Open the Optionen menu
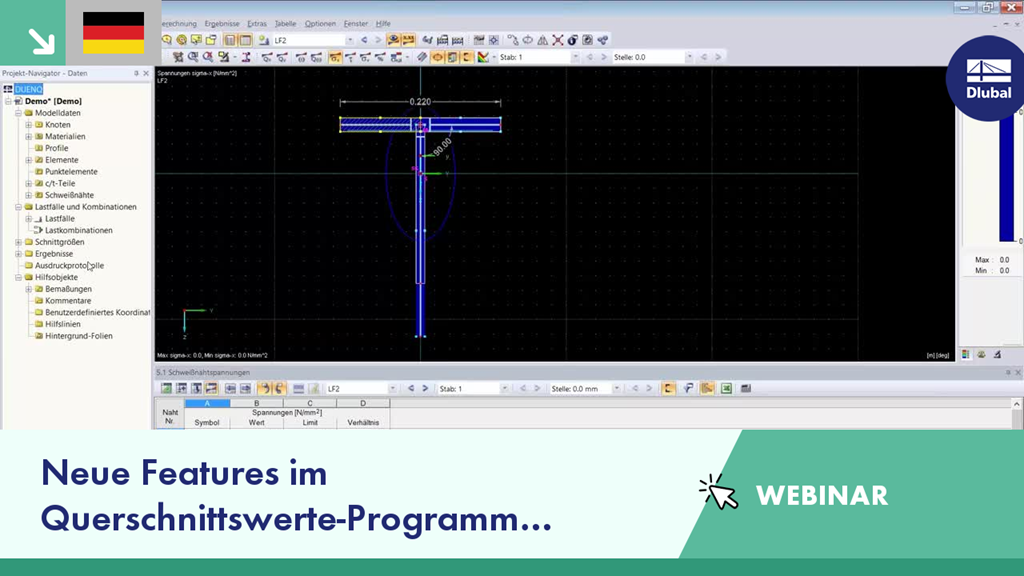Screen dimensions: 1024x576 coord(320,24)
